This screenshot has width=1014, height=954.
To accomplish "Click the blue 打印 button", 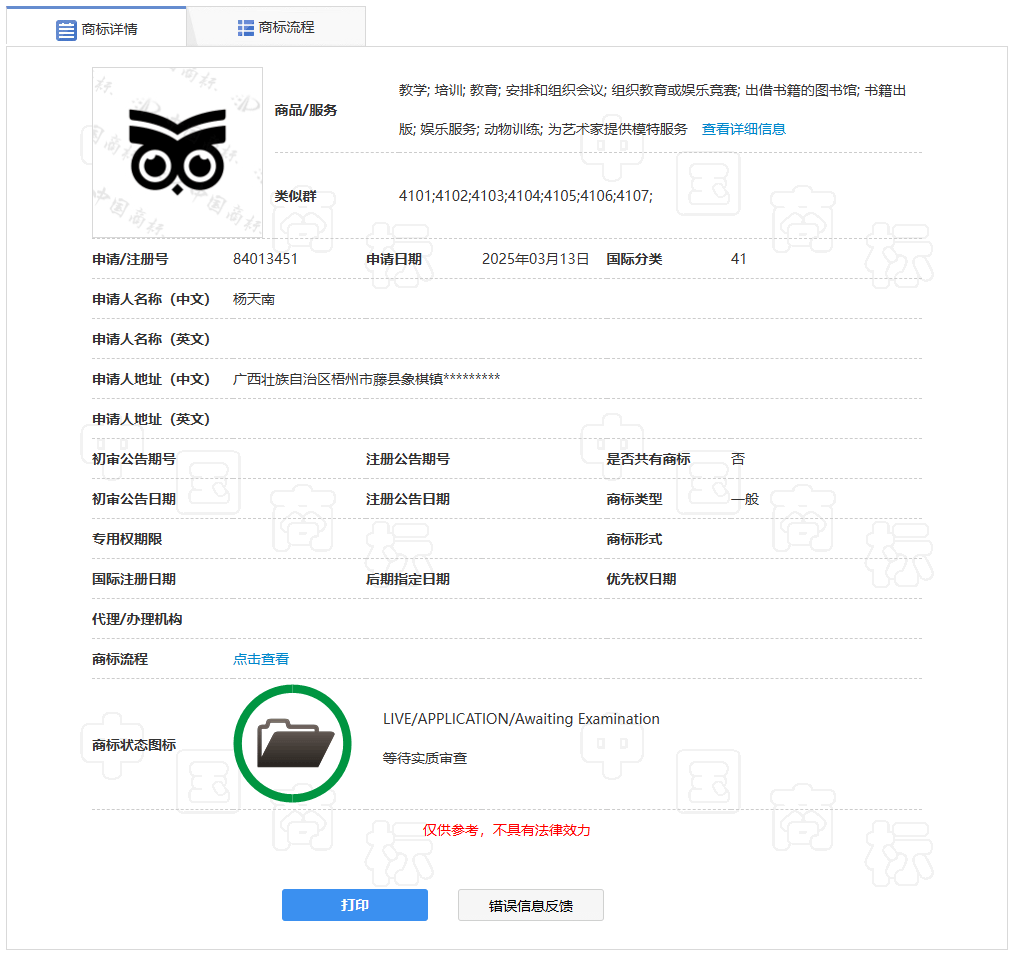I will [x=354, y=905].
